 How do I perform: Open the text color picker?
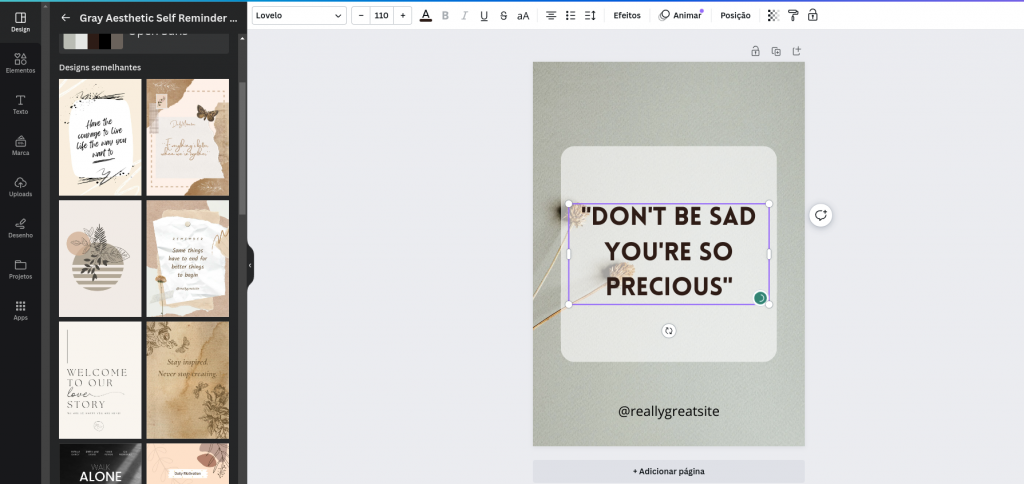(426, 15)
